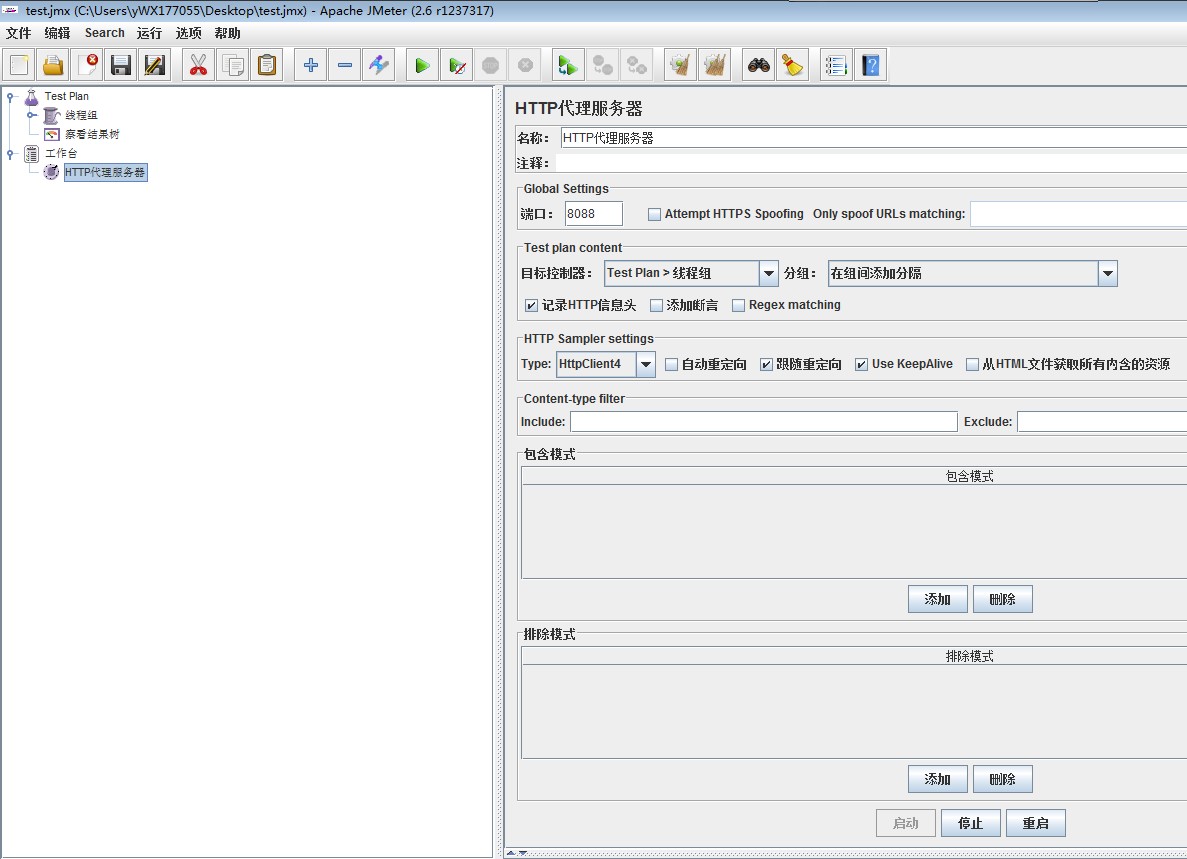Viewport: 1187px width, 859px height.
Task: Open Help with the question mark icon
Action: pos(871,65)
